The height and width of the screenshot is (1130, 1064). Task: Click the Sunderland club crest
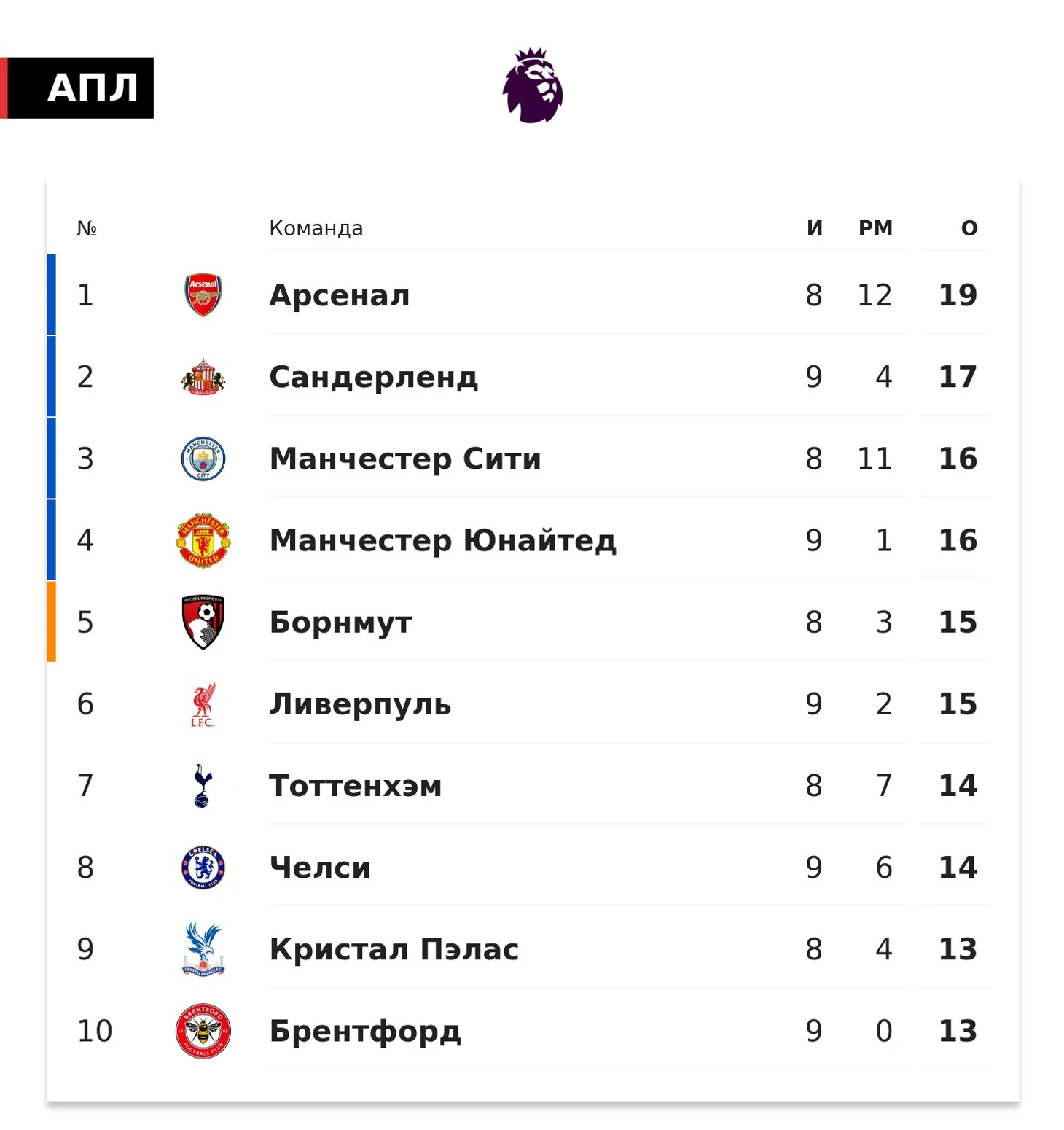pos(203,377)
